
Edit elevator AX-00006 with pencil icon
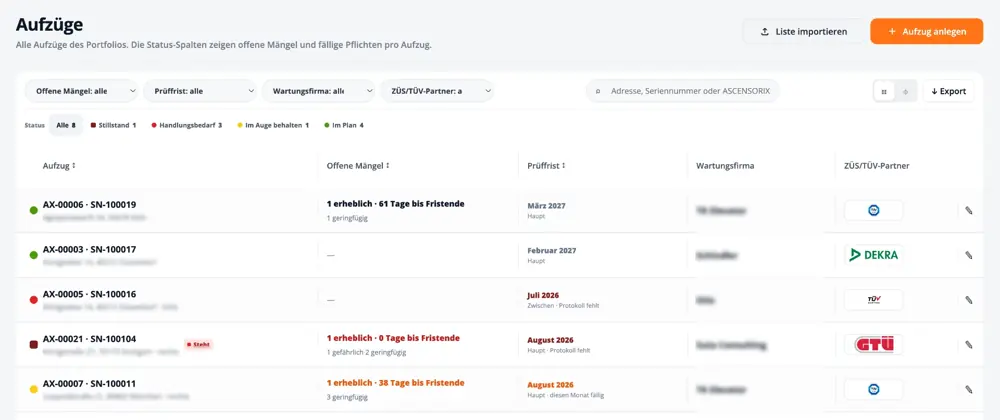tap(969, 210)
